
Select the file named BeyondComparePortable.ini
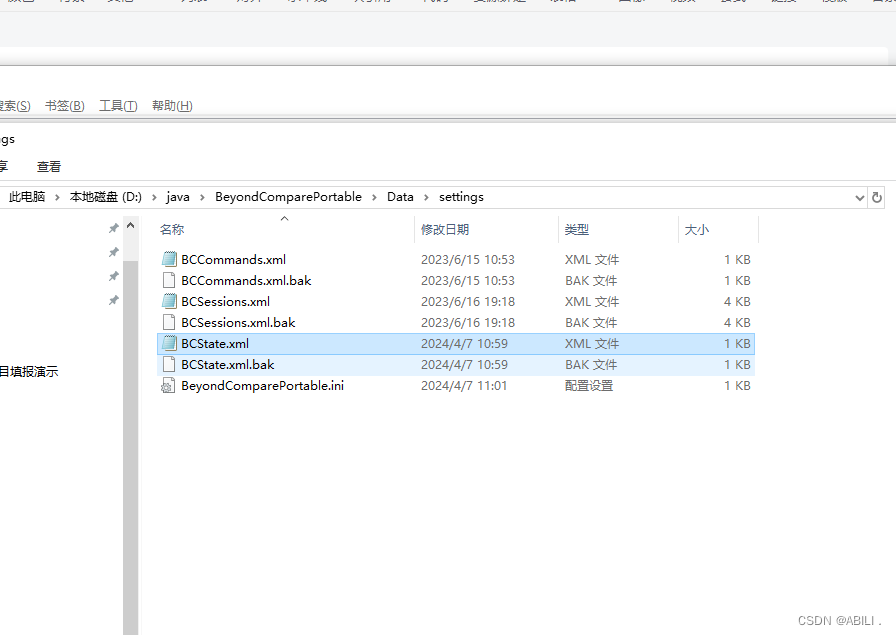coord(262,386)
